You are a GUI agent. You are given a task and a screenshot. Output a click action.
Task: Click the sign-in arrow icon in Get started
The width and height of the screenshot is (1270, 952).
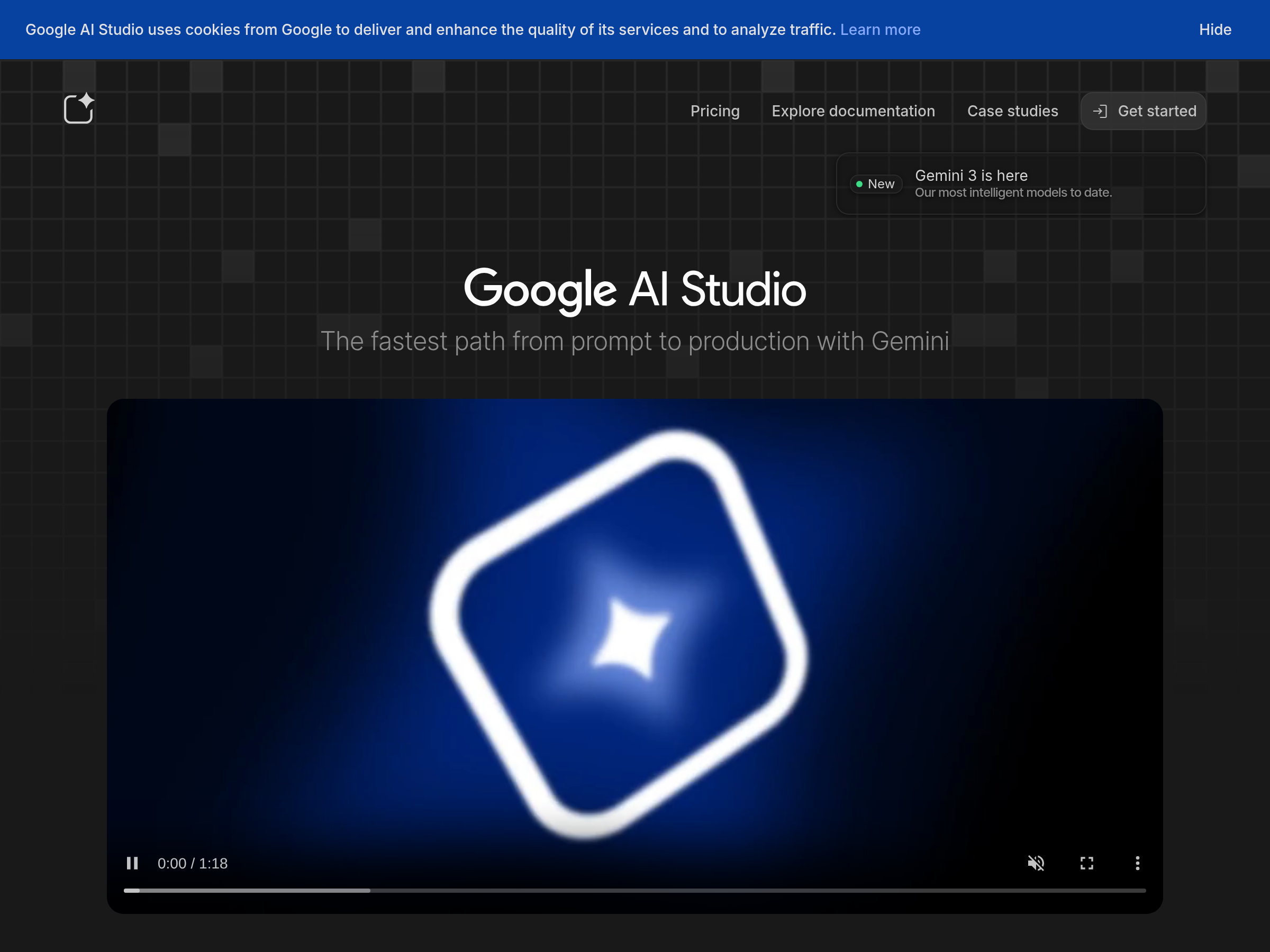1100,111
